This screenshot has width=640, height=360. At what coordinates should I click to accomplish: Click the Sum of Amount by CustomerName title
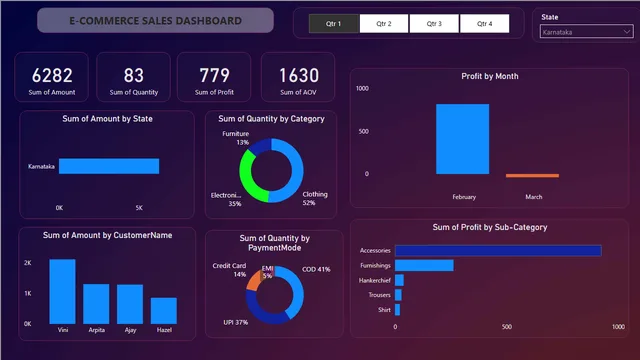pyautogui.click(x=107, y=235)
